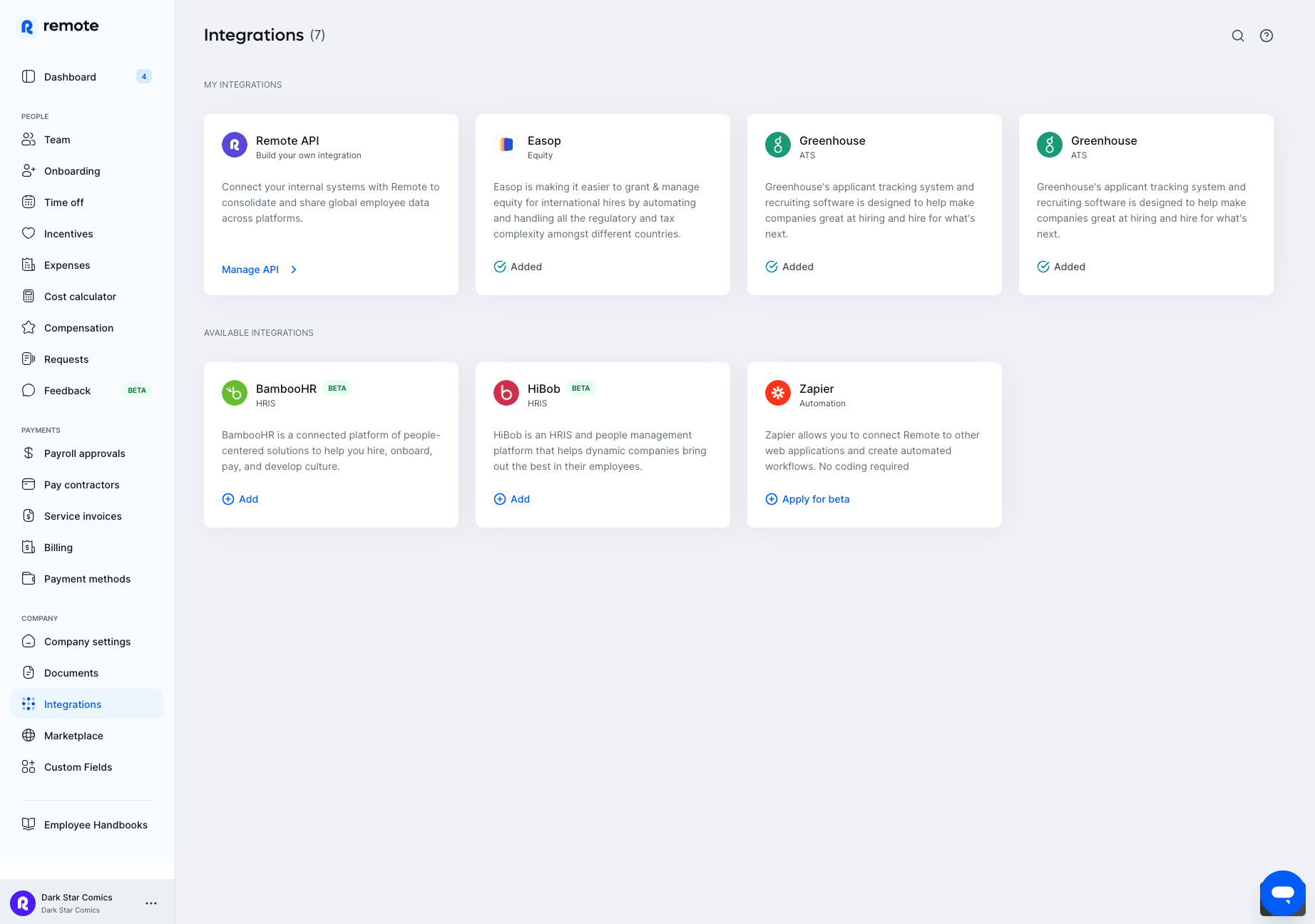Click the Service invoices icon
The height and width of the screenshot is (924, 1315).
(x=29, y=515)
